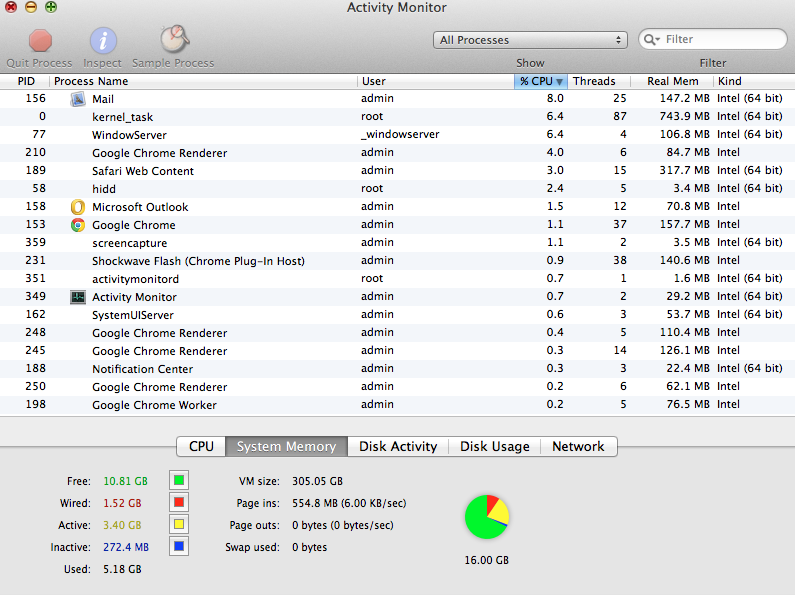Click the yellow Active memory color swatch

click(179, 524)
